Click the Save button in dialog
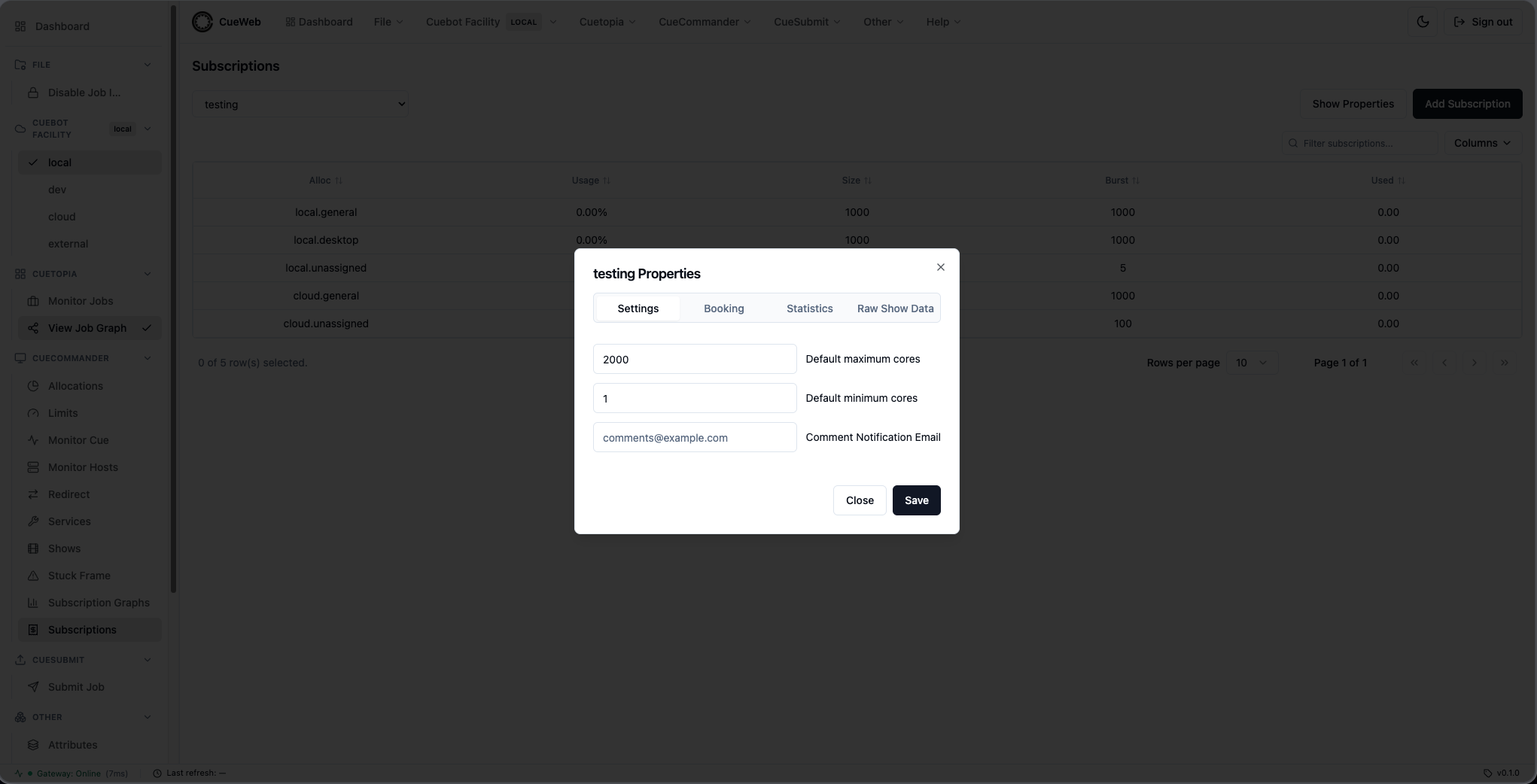Image resolution: width=1537 pixels, height=784 pixels. [x=916, y=500]
